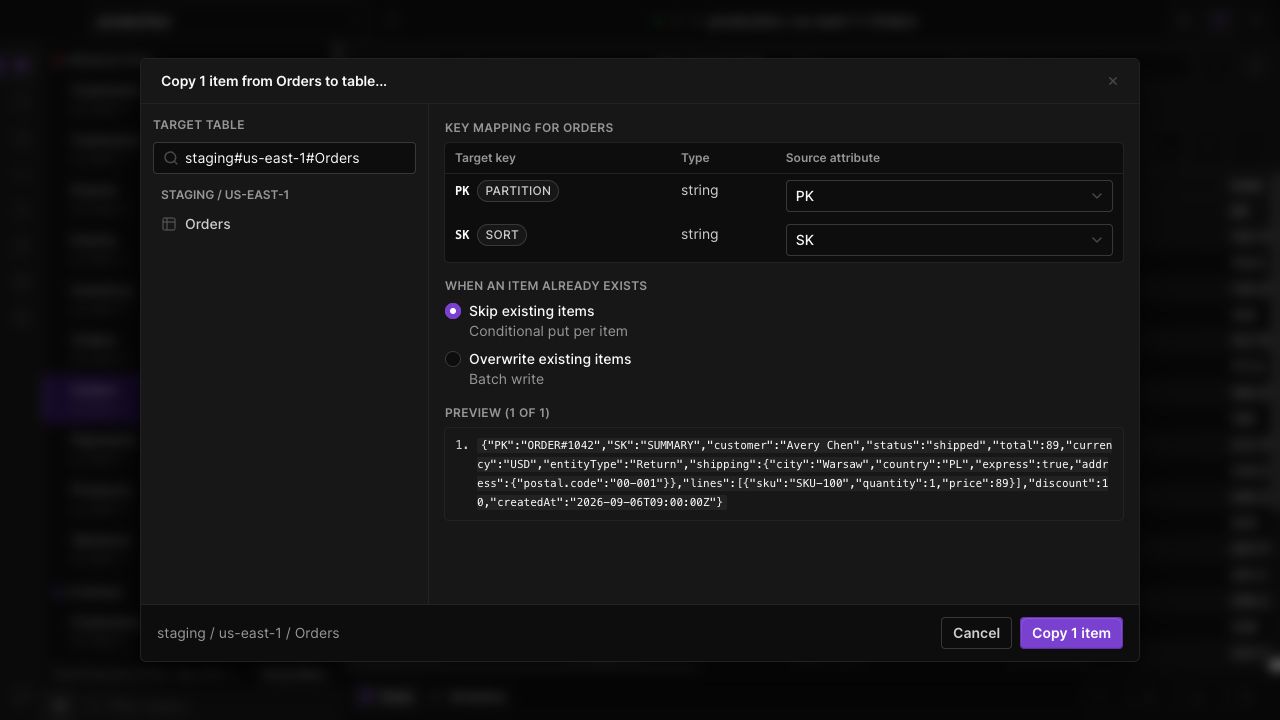Click the JSON item preview text

(794, 474)
